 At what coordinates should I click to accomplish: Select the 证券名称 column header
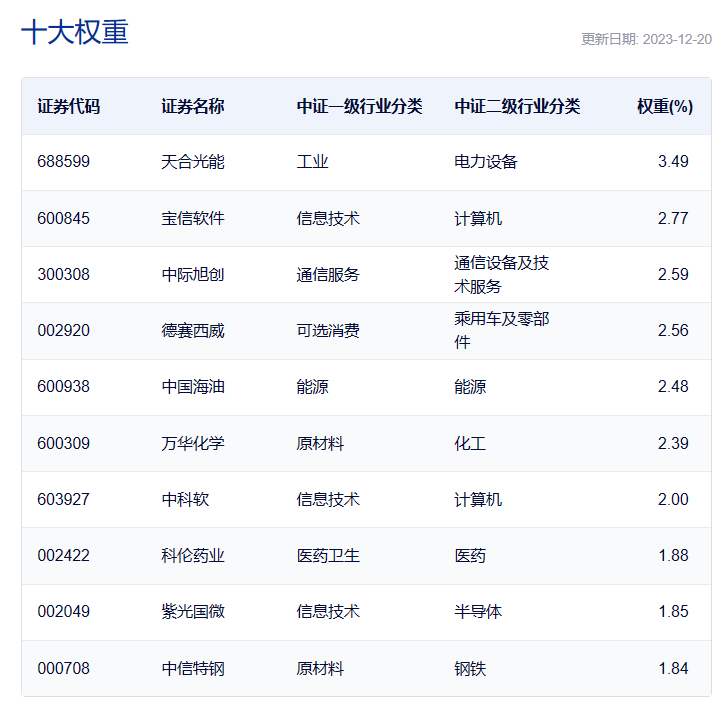[x=193, y=106]
